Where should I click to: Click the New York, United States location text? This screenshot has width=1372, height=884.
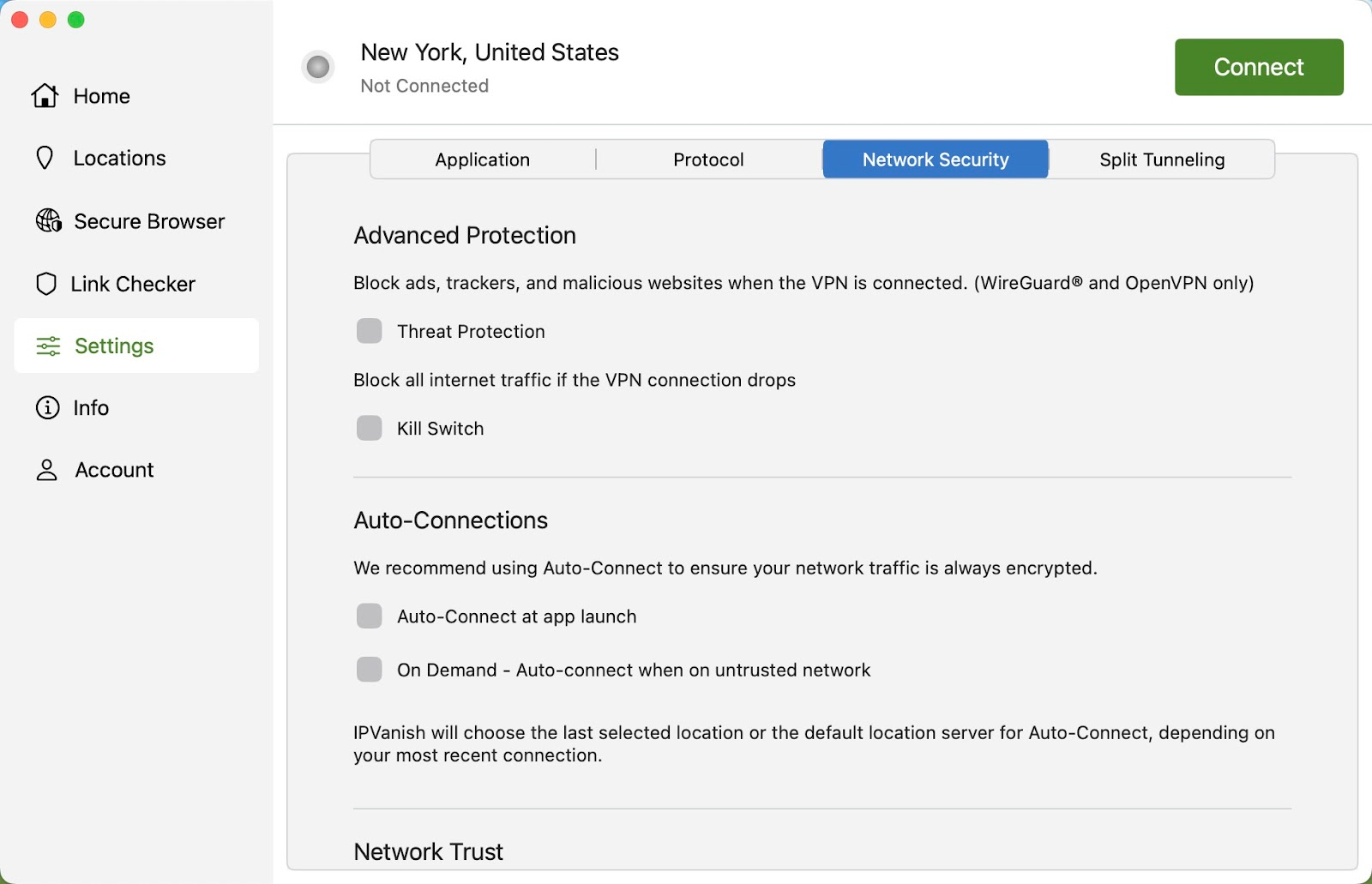[x=490, y=52]
